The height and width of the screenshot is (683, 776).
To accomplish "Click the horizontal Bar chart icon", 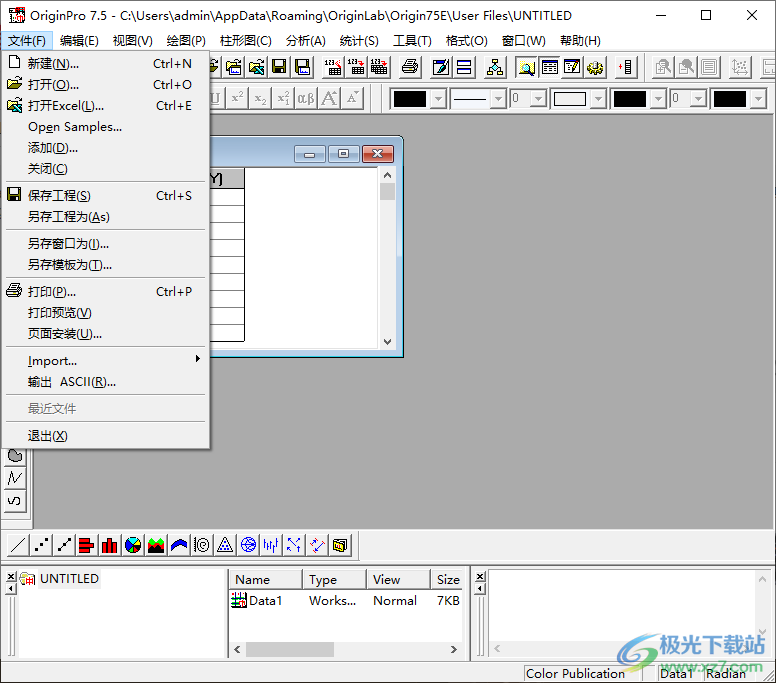I will point(87,545).
